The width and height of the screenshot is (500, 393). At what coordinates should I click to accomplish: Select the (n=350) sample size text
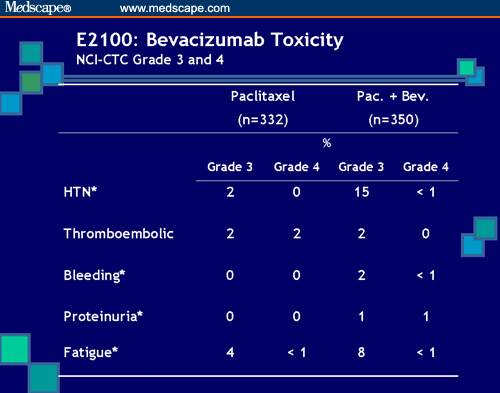coord(393,120)
